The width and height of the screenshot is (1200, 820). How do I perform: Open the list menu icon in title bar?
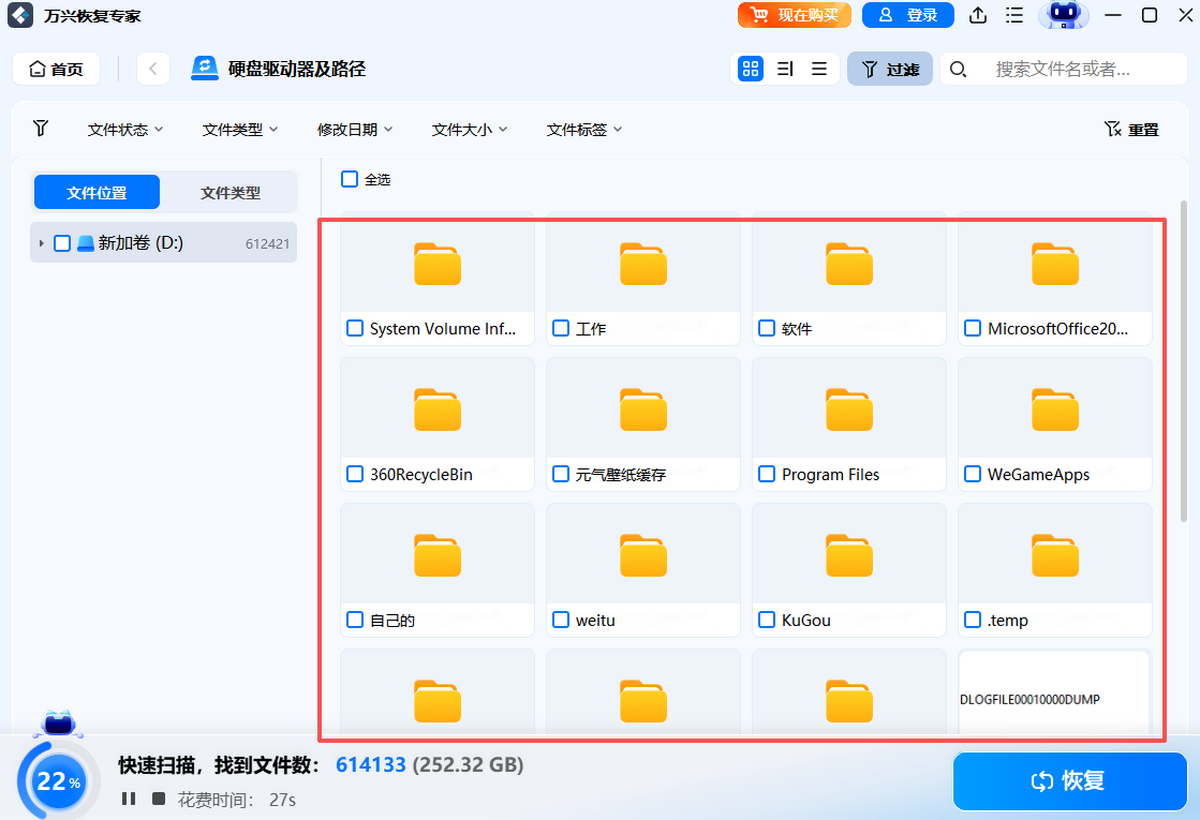point(1014,15)
